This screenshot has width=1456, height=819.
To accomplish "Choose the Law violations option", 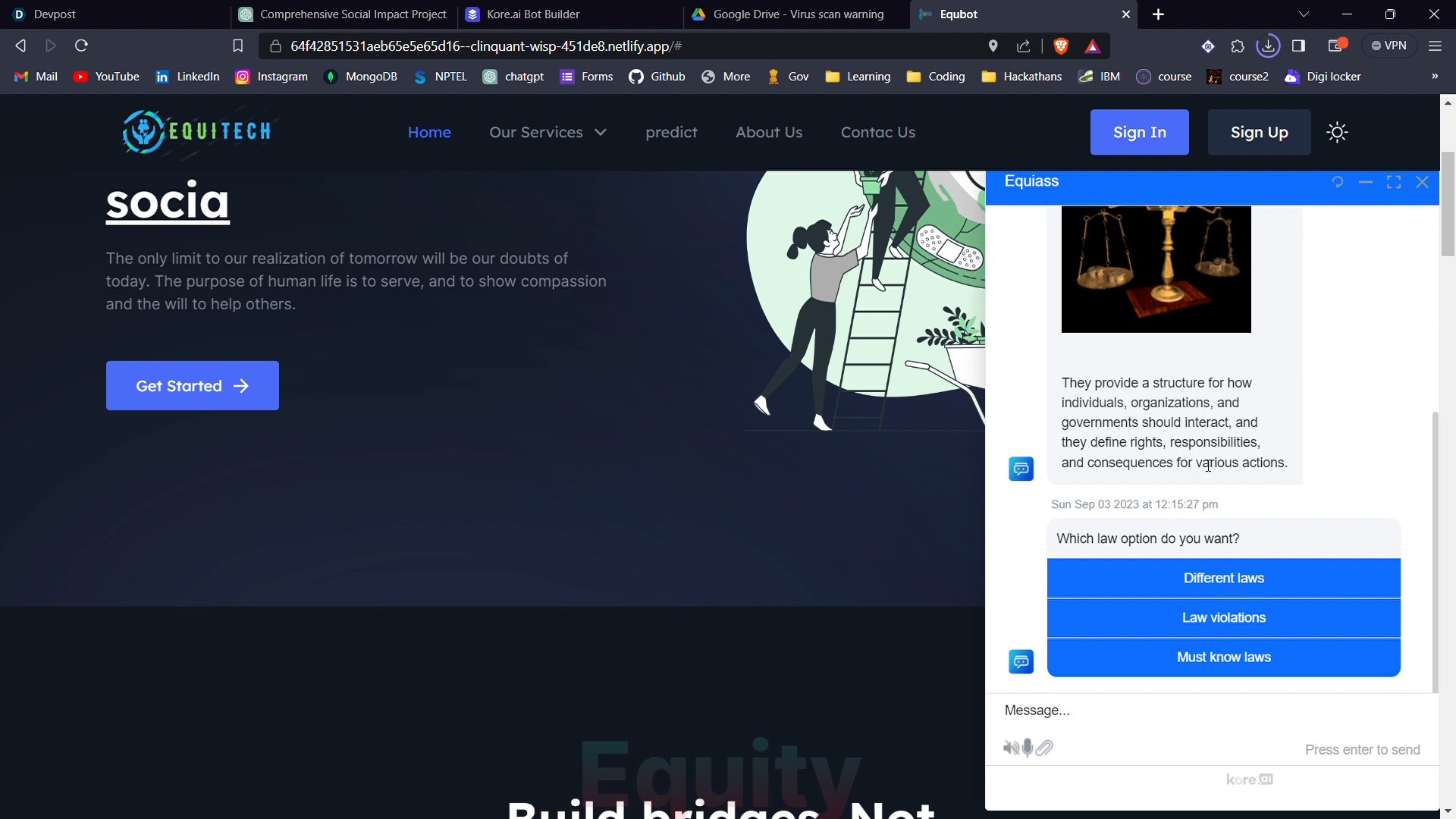I will [x=1223, y=618].
